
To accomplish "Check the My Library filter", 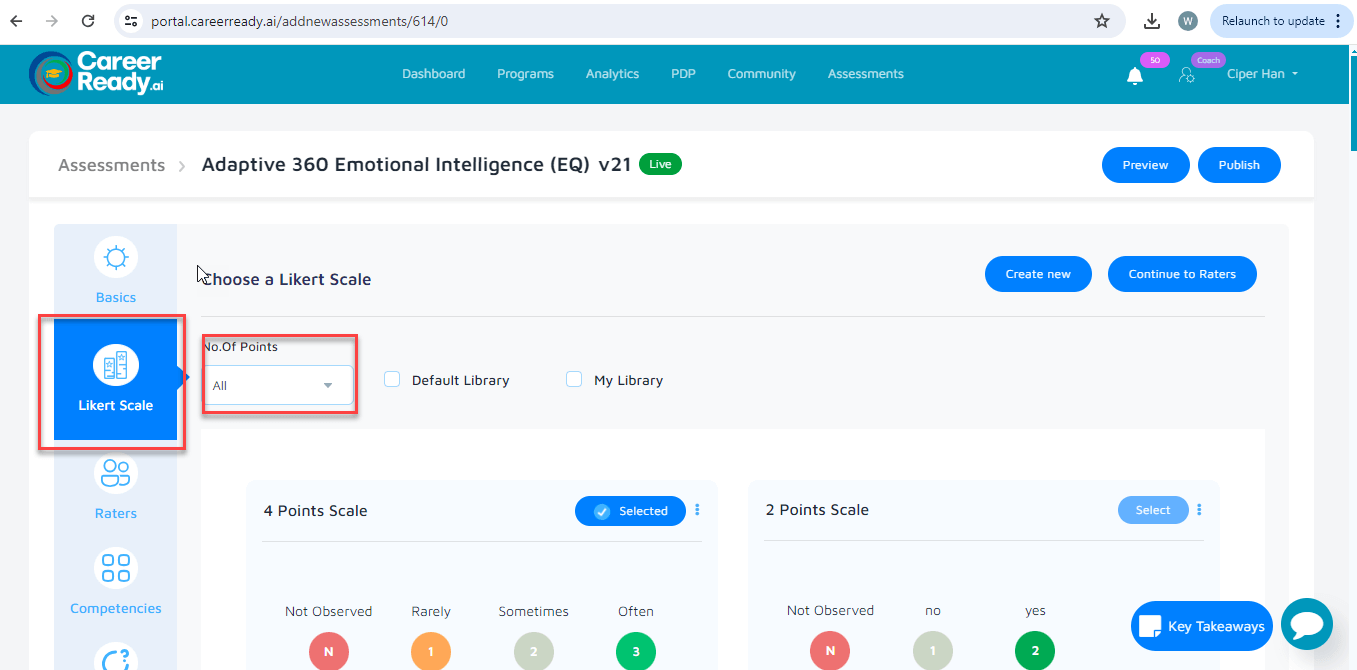I will tap(574, 379).
